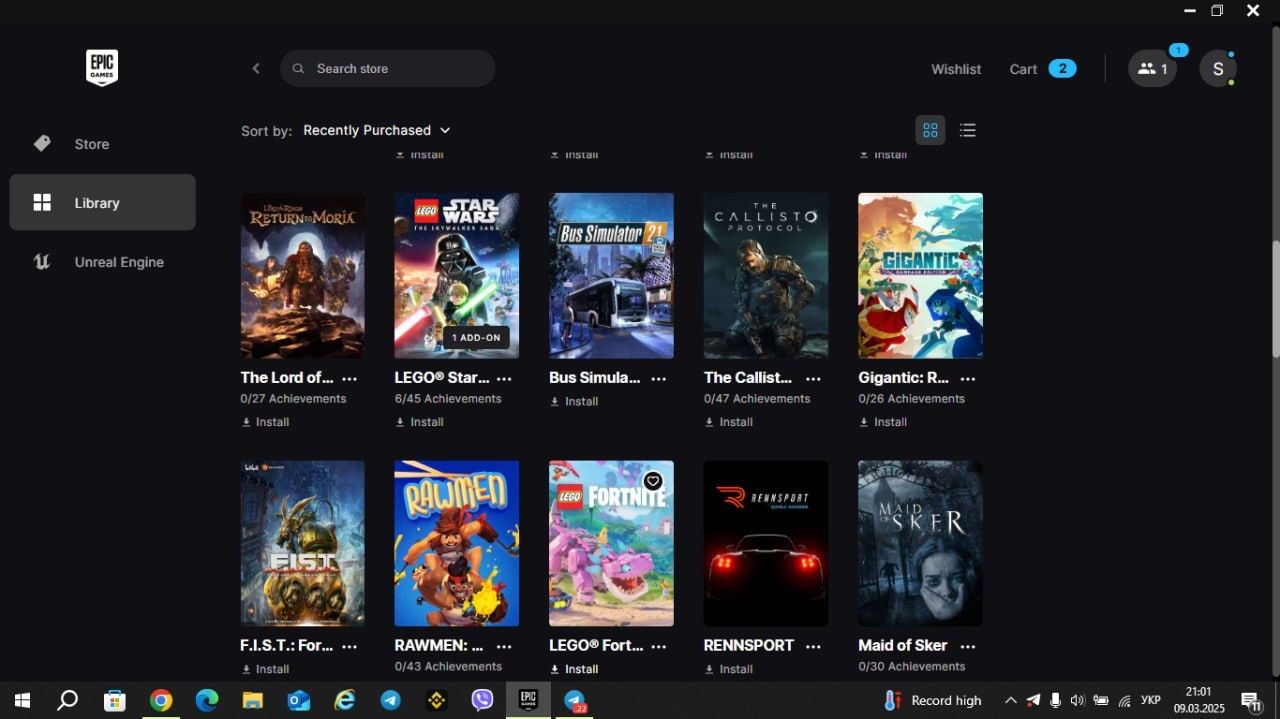Viewport: 1280px width, 719px height.
Task: Select Library in the sidebar
Action: coord(102,203)
